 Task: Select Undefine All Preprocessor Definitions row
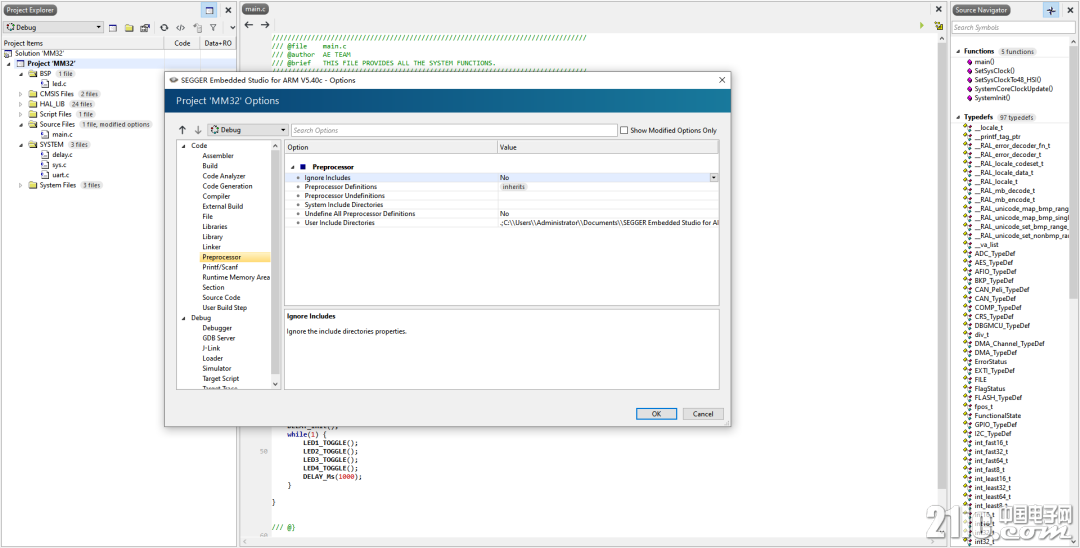[x=501, y=213]
